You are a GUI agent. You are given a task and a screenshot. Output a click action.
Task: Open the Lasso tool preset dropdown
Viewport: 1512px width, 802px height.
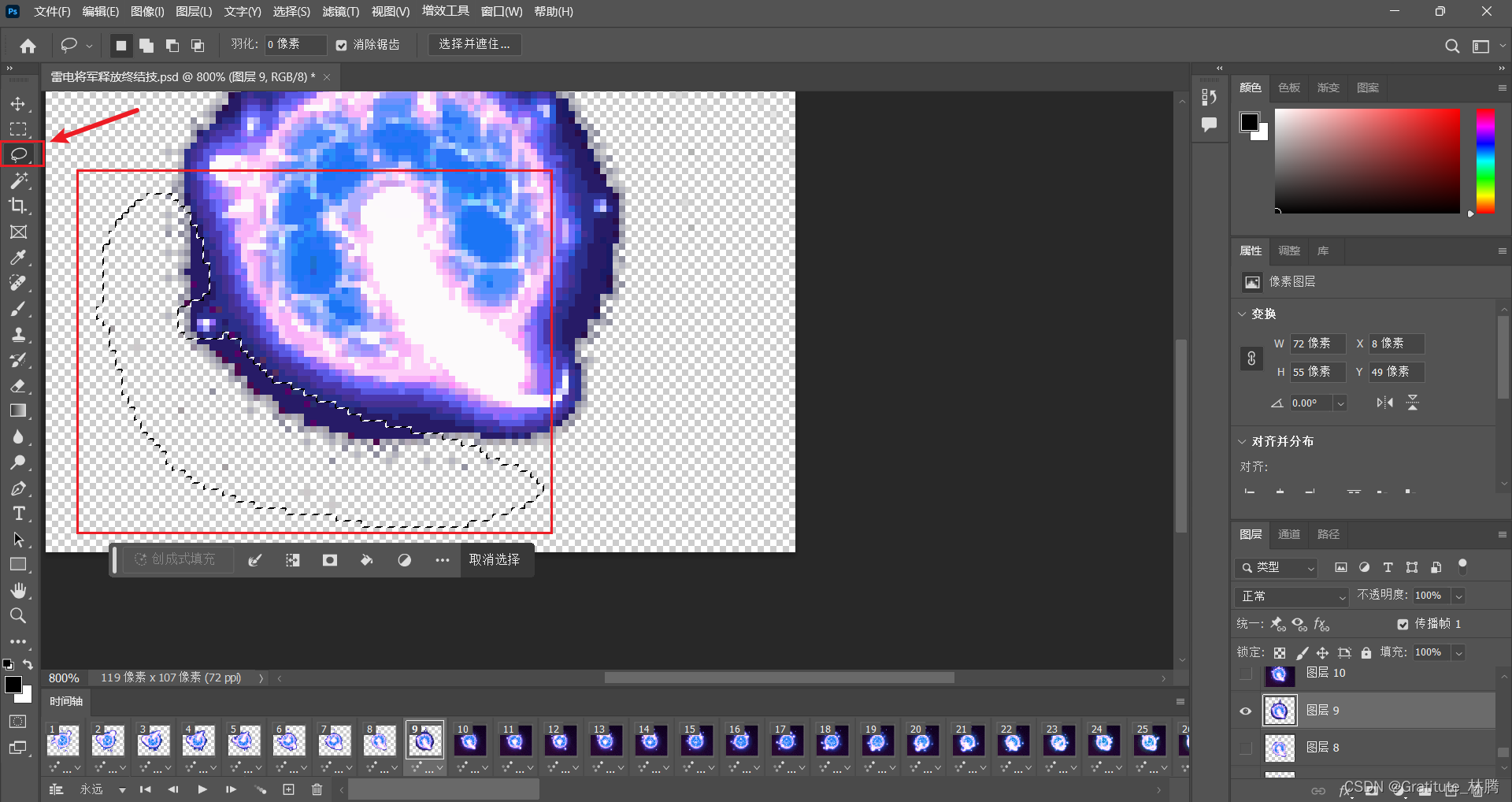pyautogui.click(x=89, y=46)
